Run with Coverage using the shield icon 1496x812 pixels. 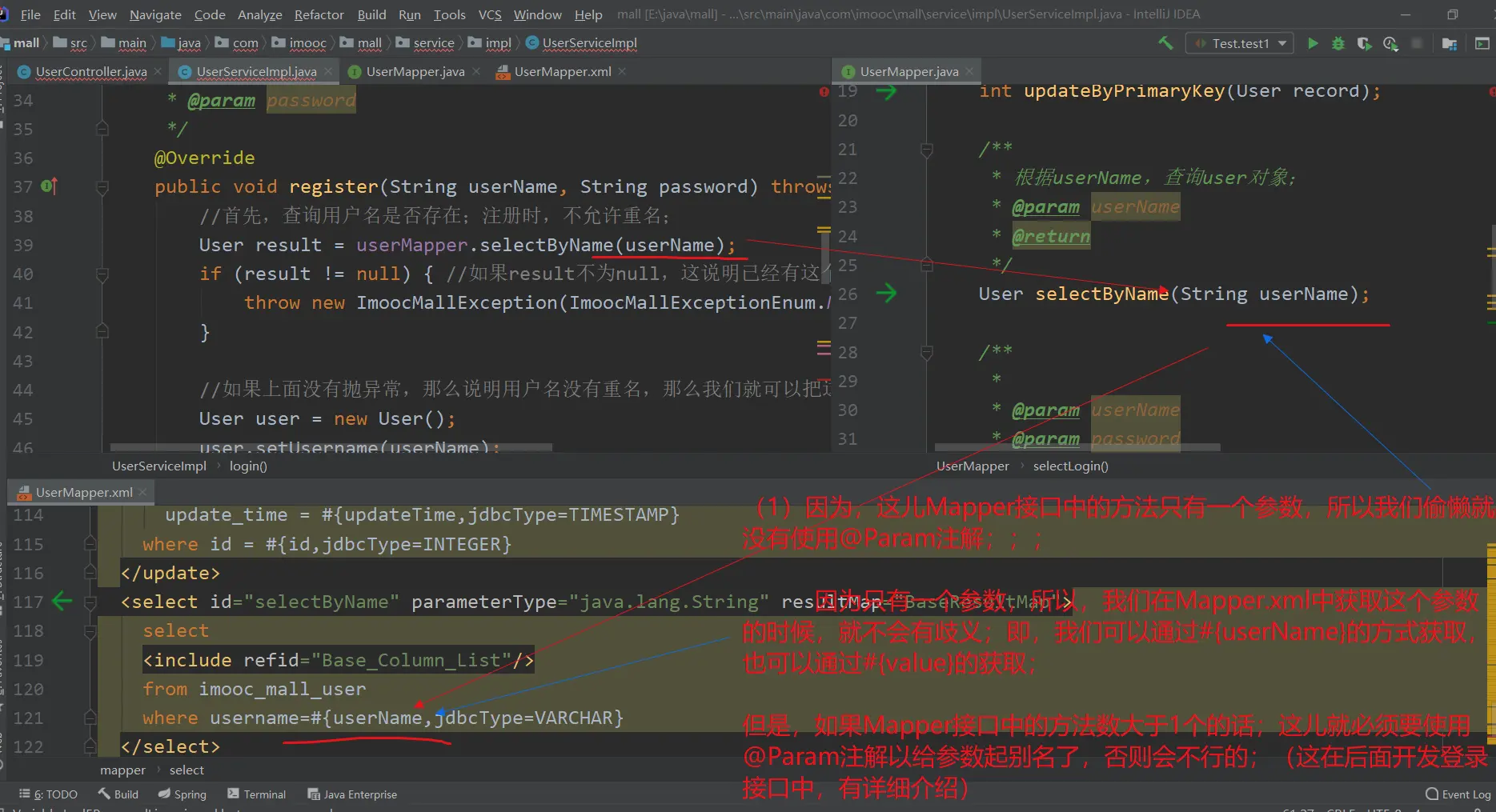(x=1364, y=43)
